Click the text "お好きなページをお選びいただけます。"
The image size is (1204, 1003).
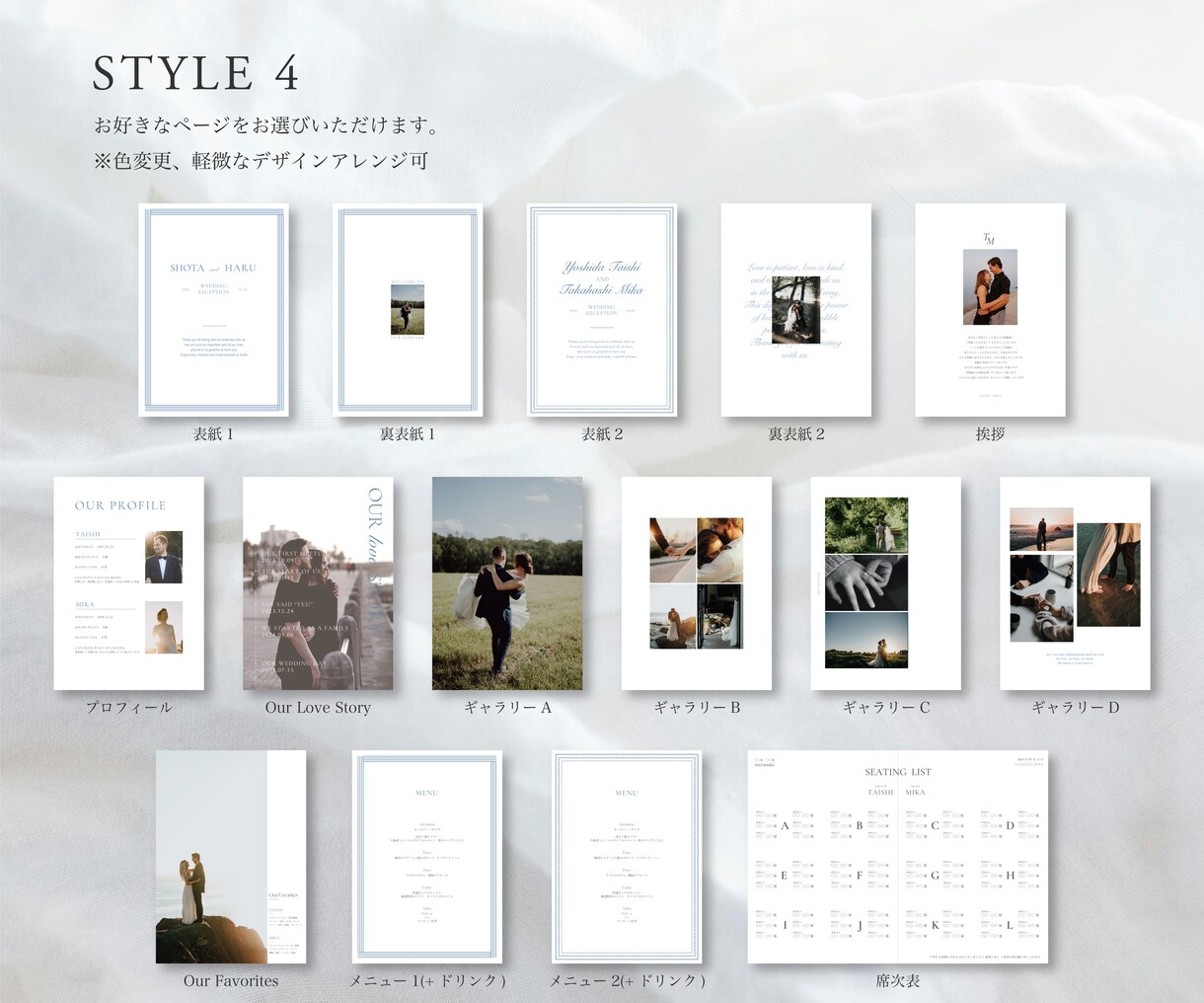(x=266, y=125)
